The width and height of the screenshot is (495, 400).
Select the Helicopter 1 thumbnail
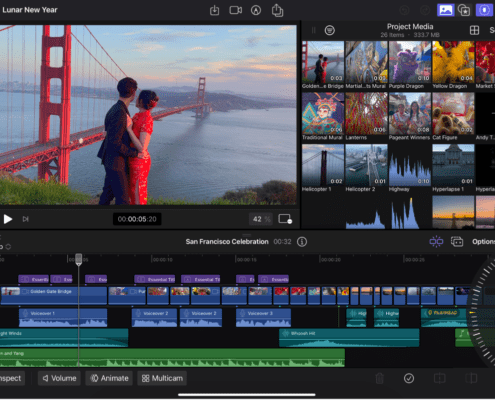coord(323,165)
